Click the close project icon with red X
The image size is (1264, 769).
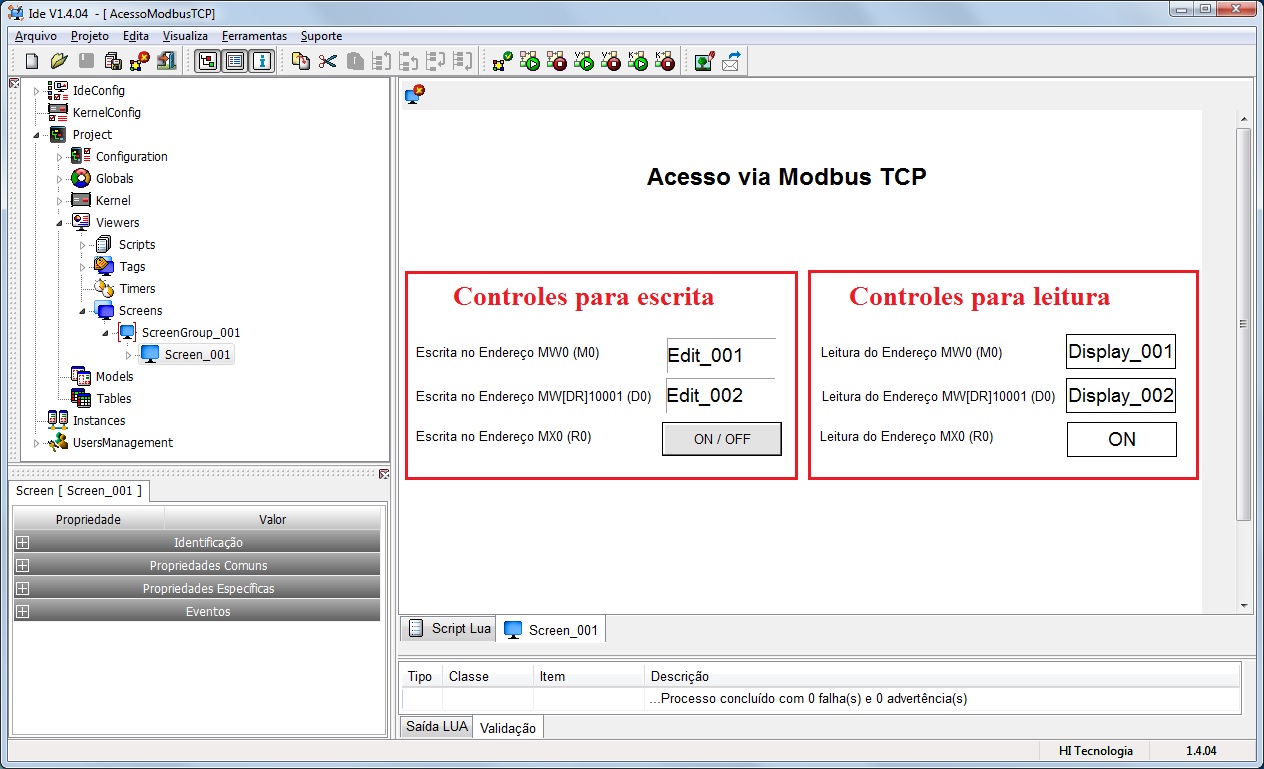(x=140, y=61)
